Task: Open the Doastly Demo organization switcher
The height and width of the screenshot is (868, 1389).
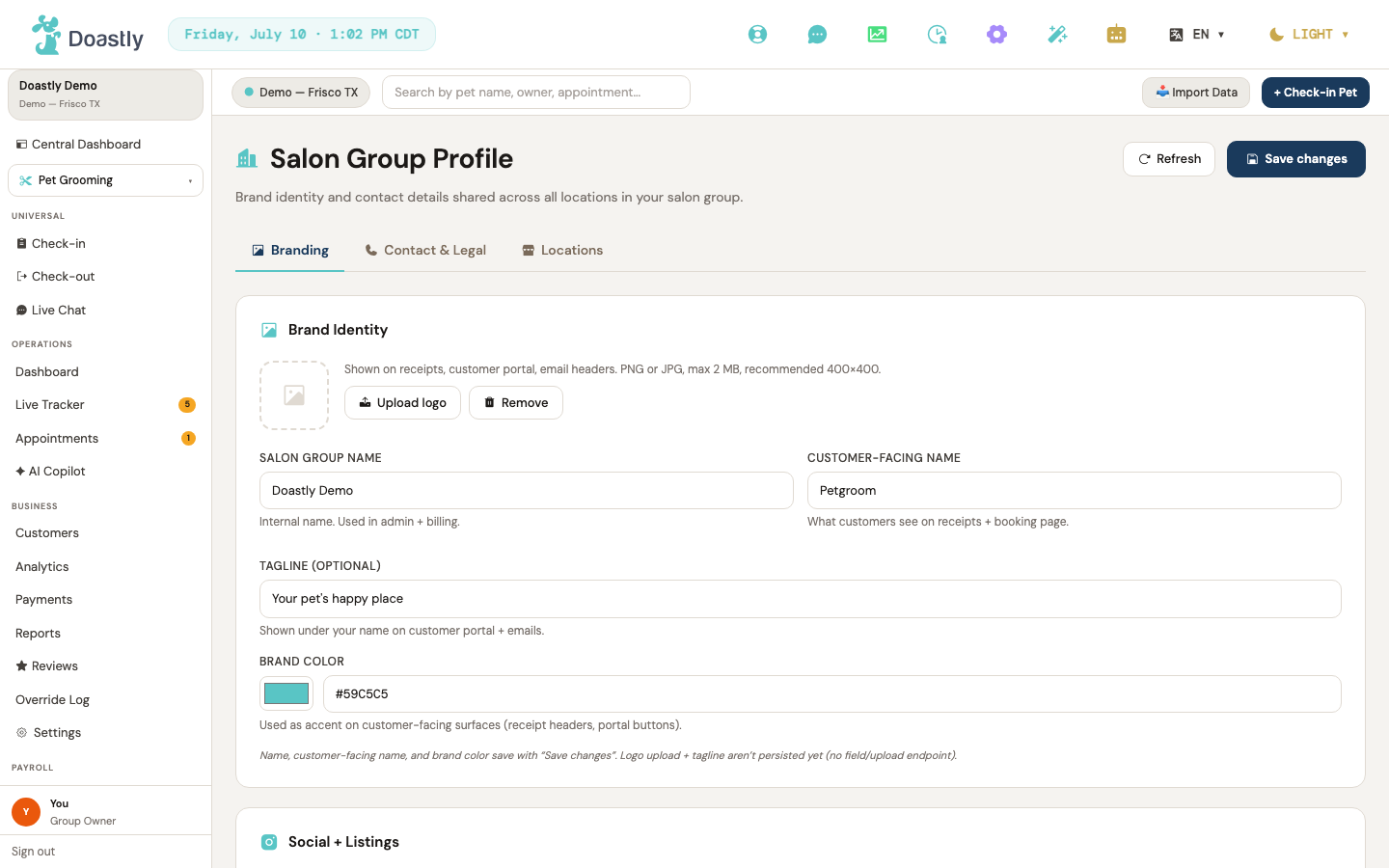Action: coord(105,95)
